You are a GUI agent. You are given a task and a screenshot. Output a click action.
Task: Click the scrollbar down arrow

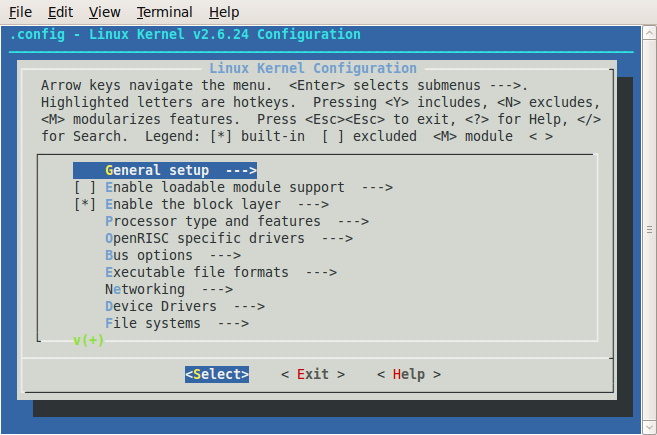[649, 427]
